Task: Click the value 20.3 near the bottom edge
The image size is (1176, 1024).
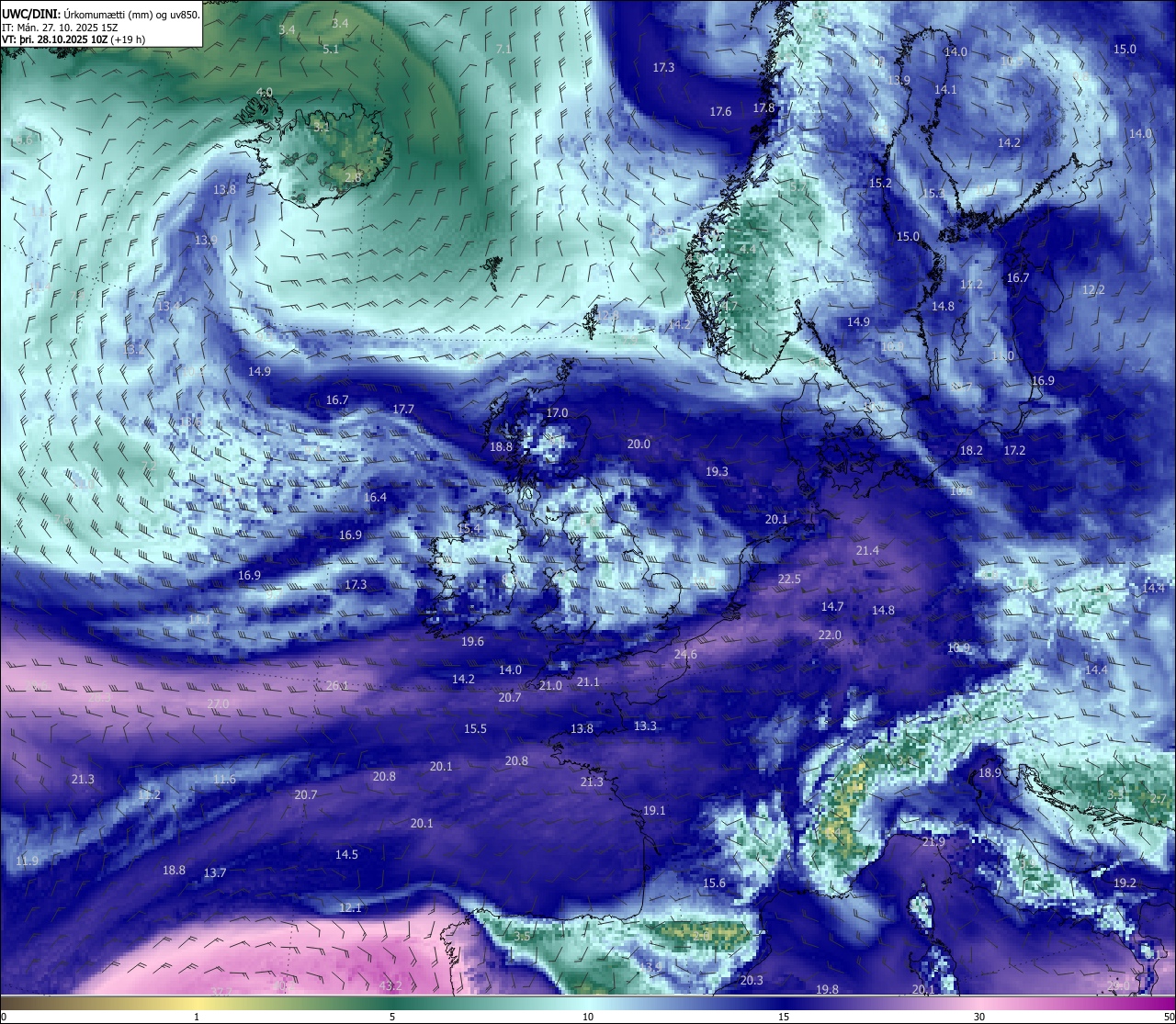Action: 752,980
